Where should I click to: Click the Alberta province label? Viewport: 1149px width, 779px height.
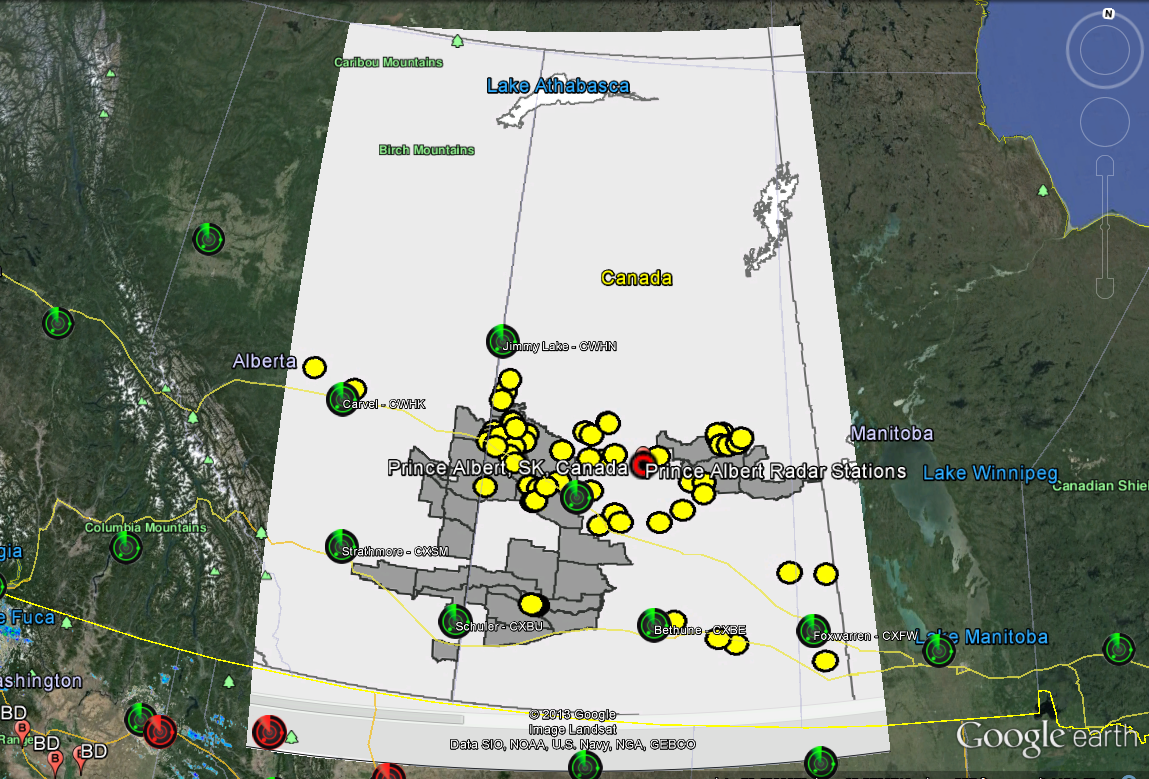point(264,361)
